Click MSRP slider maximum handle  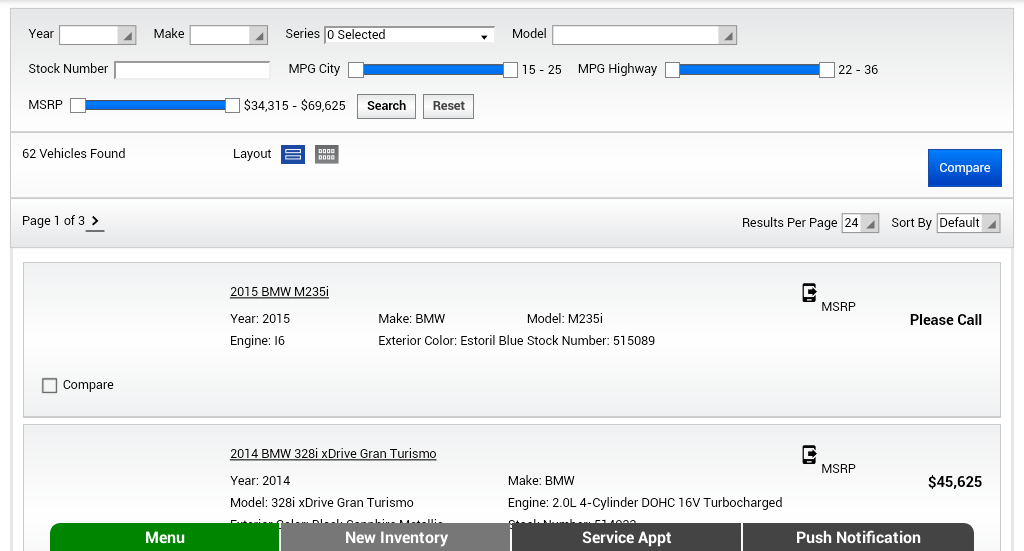(x=232, y=105)
